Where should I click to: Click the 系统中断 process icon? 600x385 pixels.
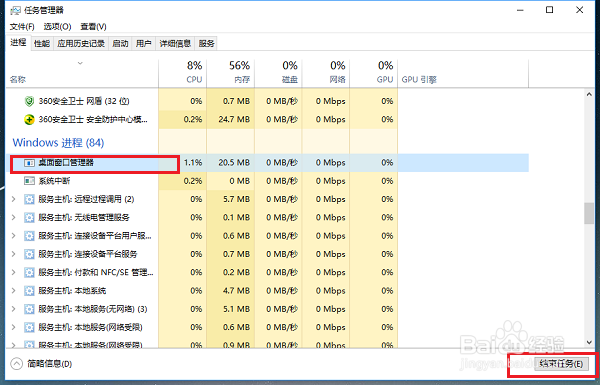[x=29, y=181]
